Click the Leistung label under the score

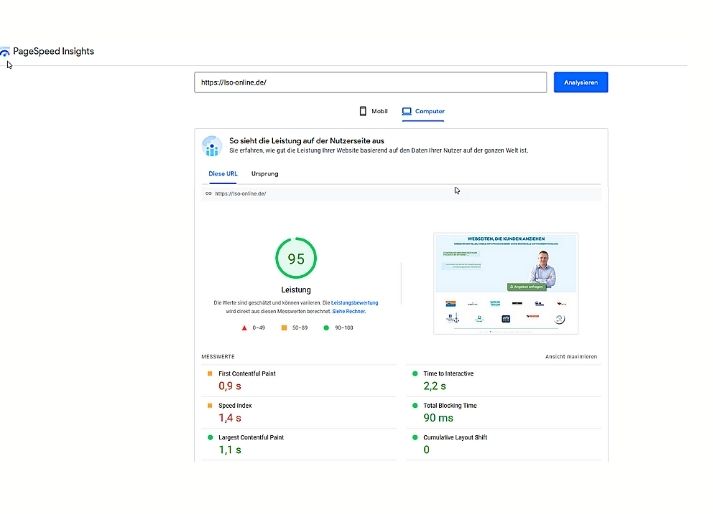pyautogui.click(x=296, y=290)
